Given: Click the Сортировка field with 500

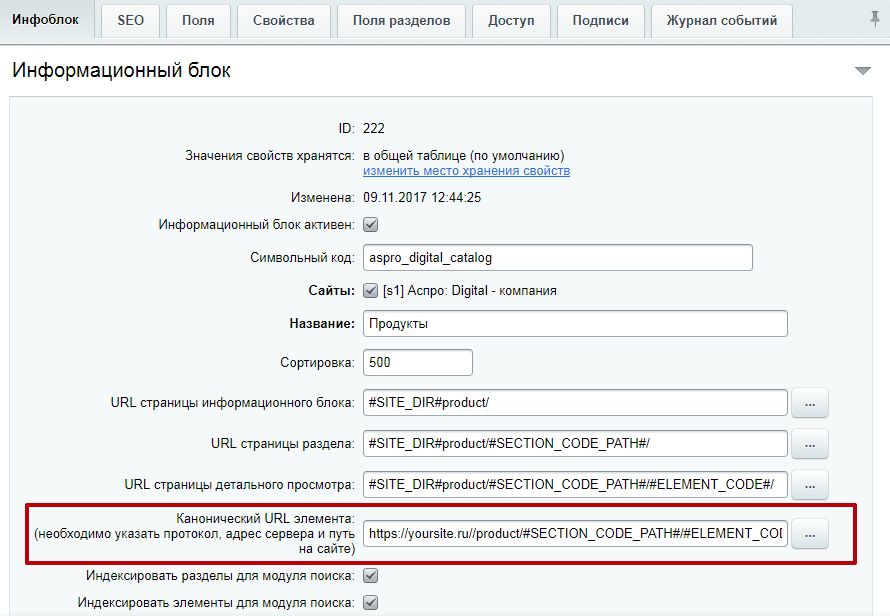Looking at the screenshot, I should click(417, 362).
